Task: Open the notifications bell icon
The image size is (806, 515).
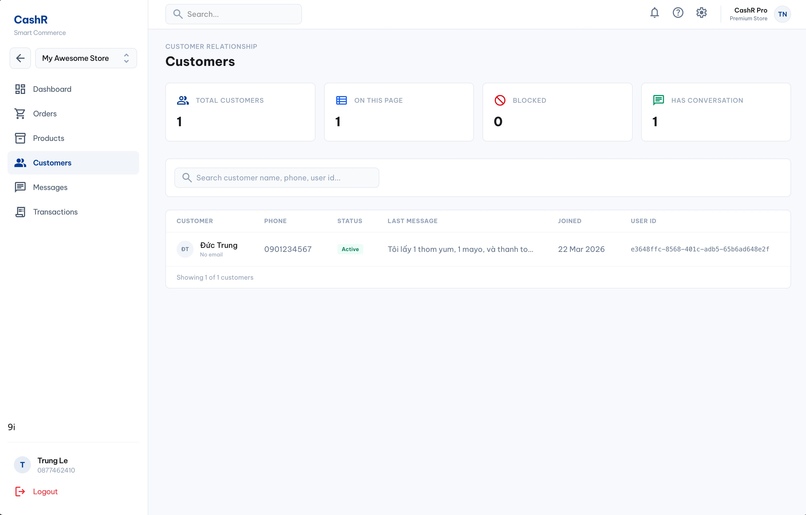Action: pos(654,13)
